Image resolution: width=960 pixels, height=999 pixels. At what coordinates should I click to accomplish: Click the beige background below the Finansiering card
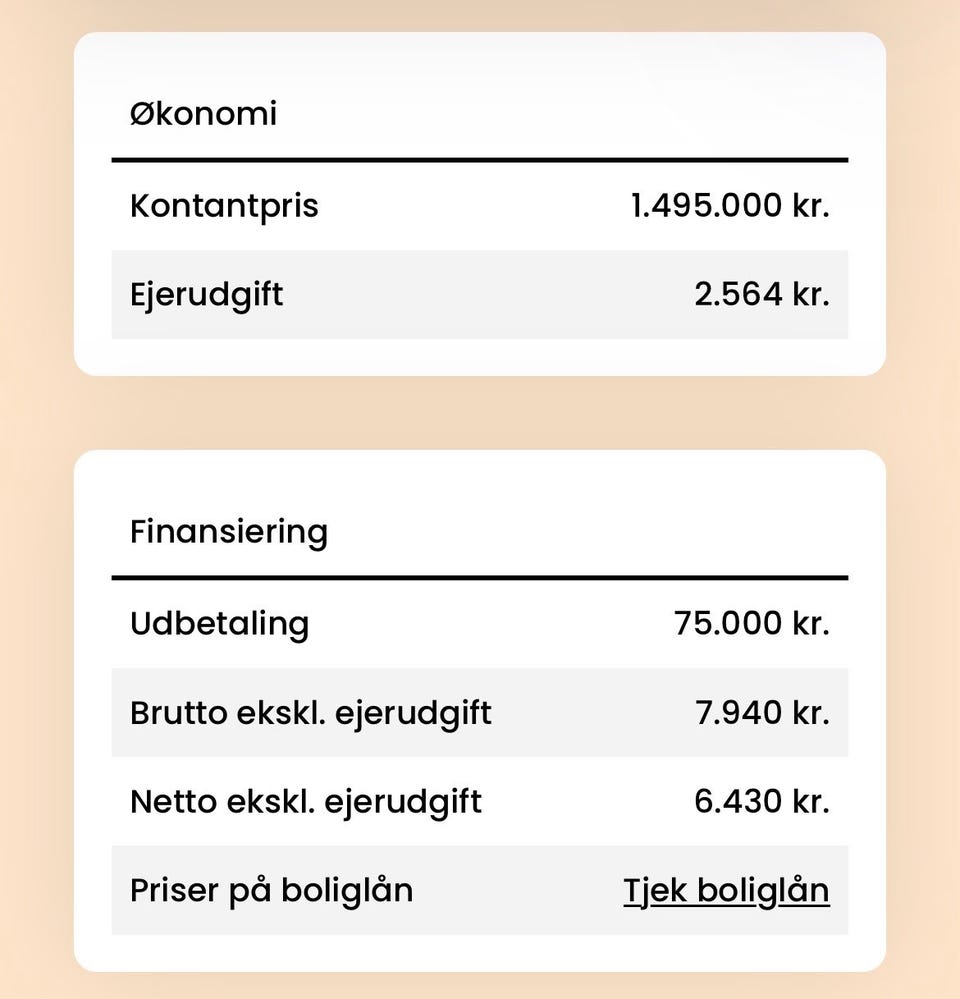click(480, 986)
